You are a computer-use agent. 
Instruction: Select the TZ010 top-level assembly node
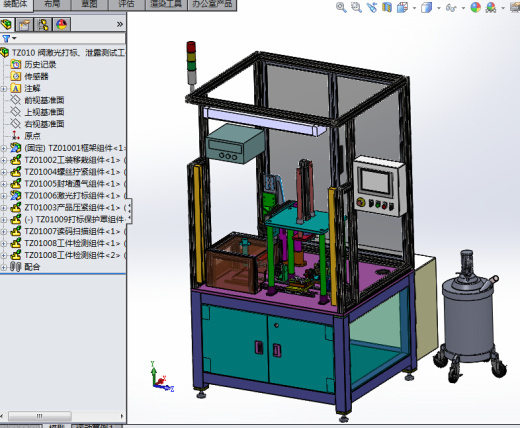click(x=68, y=53)
